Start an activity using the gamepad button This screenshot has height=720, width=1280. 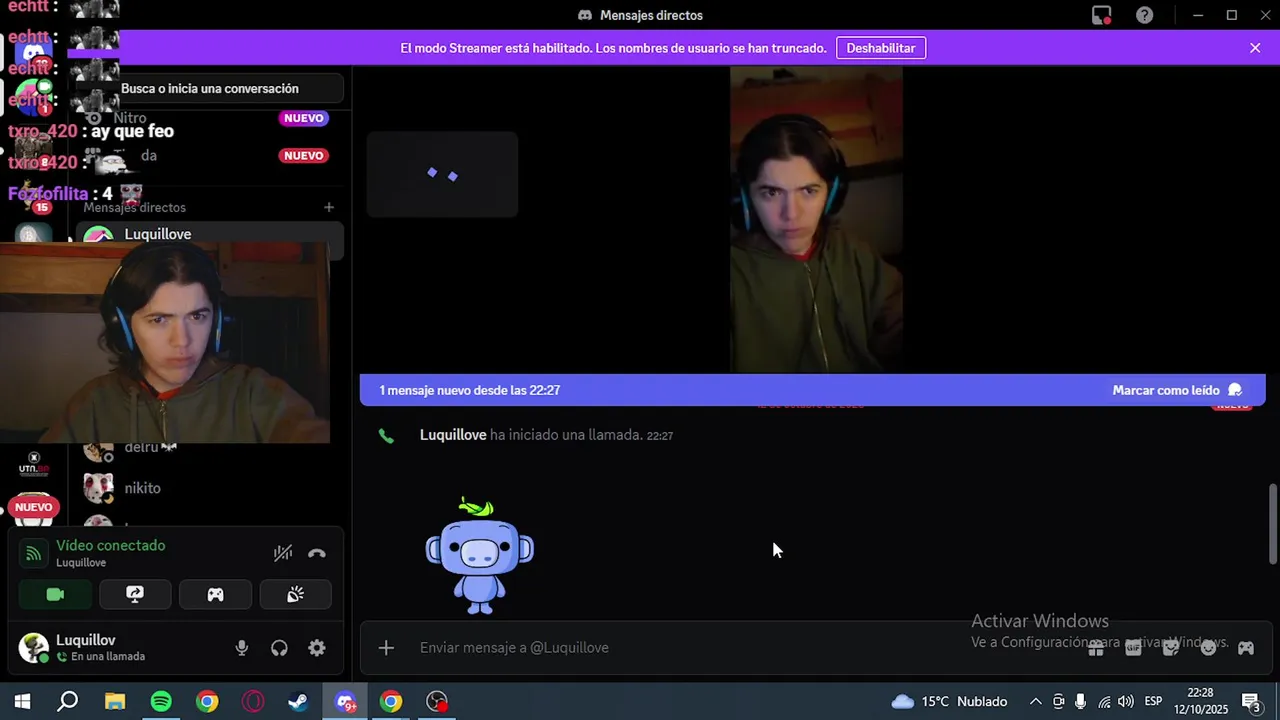click(x=215, y=594)
